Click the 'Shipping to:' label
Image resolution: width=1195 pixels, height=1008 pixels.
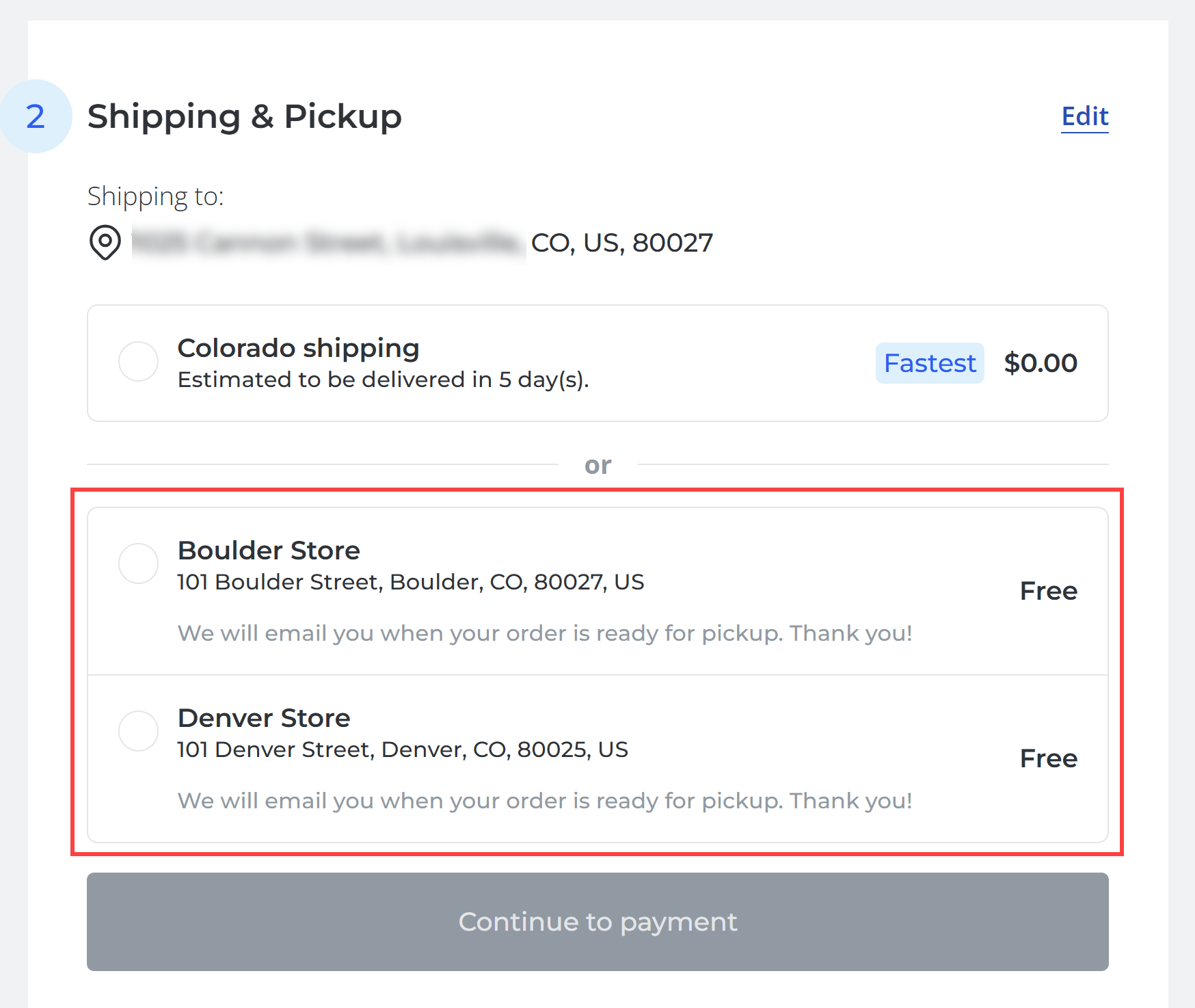[156, 196]
